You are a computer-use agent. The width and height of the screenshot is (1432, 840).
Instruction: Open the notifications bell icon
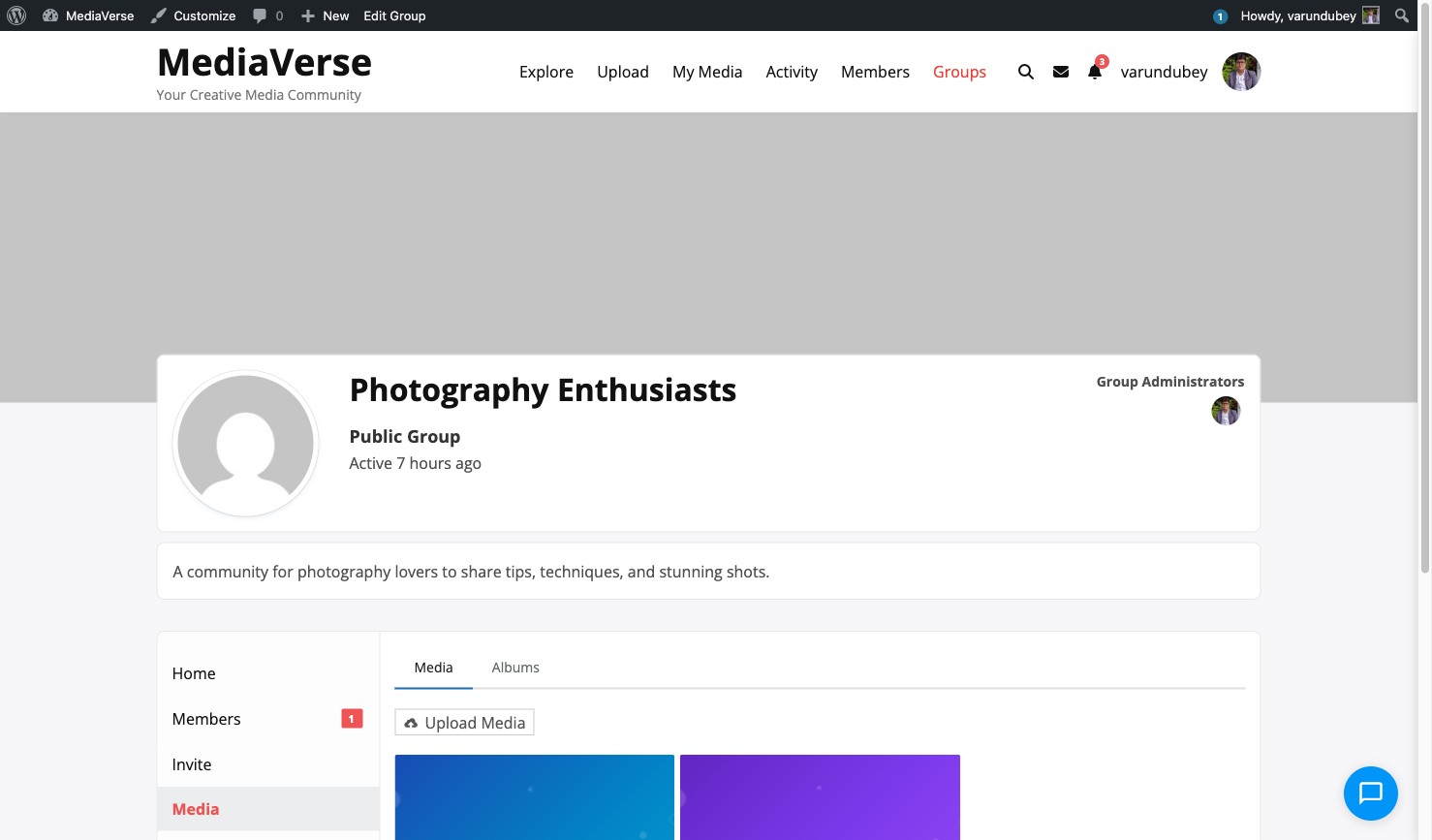(1094, 73)
